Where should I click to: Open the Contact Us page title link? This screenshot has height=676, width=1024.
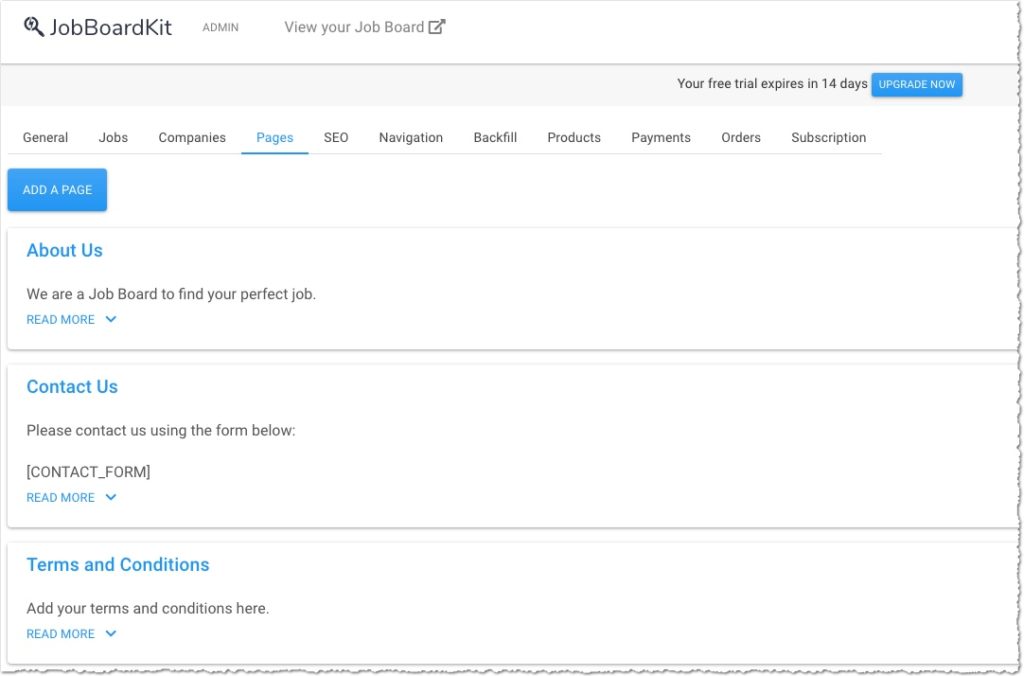point(72,387)
